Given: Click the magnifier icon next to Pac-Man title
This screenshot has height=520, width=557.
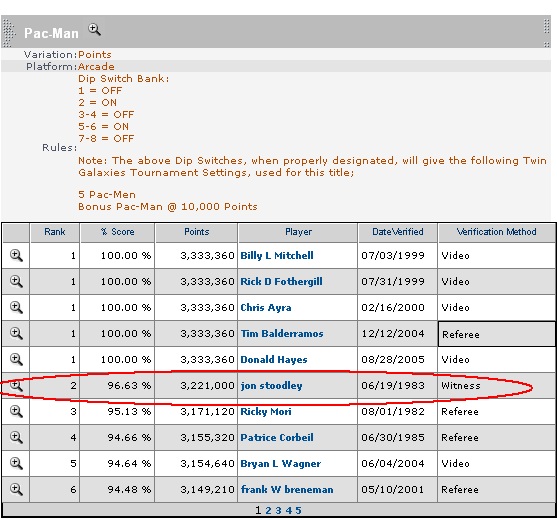Looking at the screenshot, I should coord(94,29).
